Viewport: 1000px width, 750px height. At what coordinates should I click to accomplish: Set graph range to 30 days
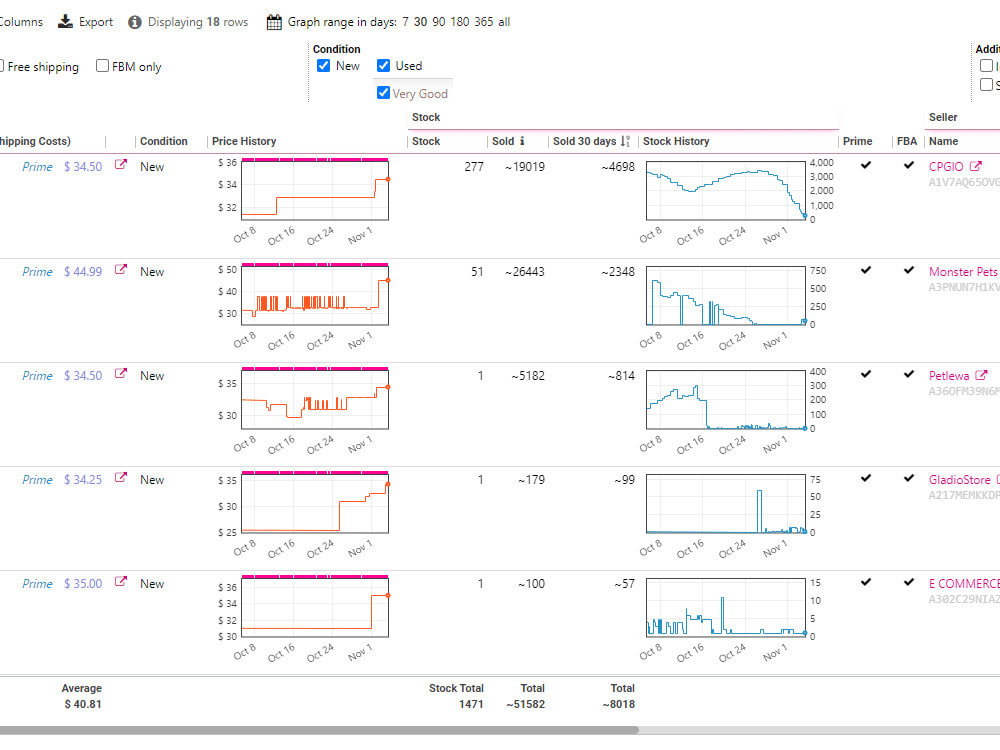click(420, 22)
